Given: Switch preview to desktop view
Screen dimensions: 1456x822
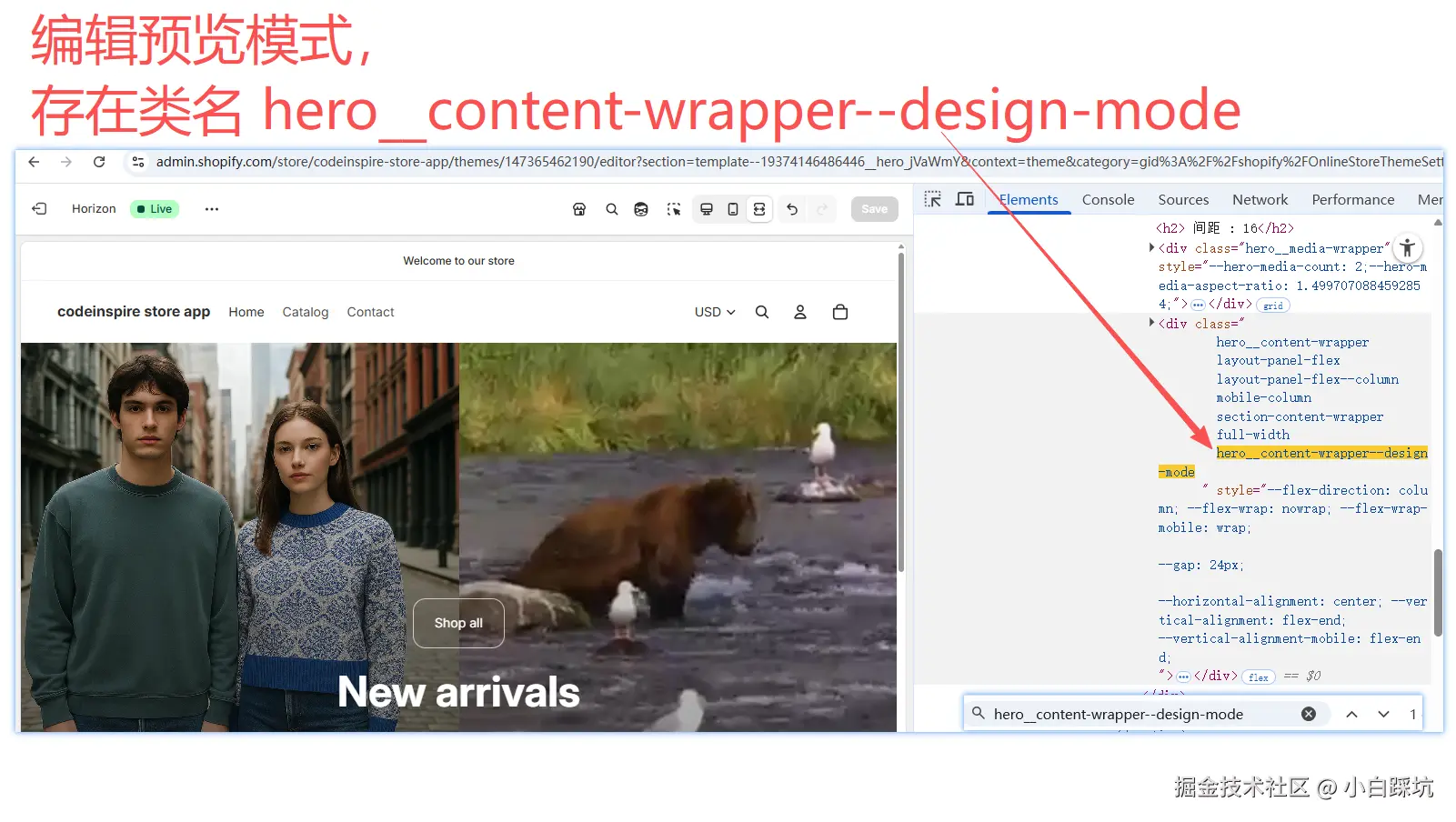Looking at the screenshot, I should pos(706,209).
